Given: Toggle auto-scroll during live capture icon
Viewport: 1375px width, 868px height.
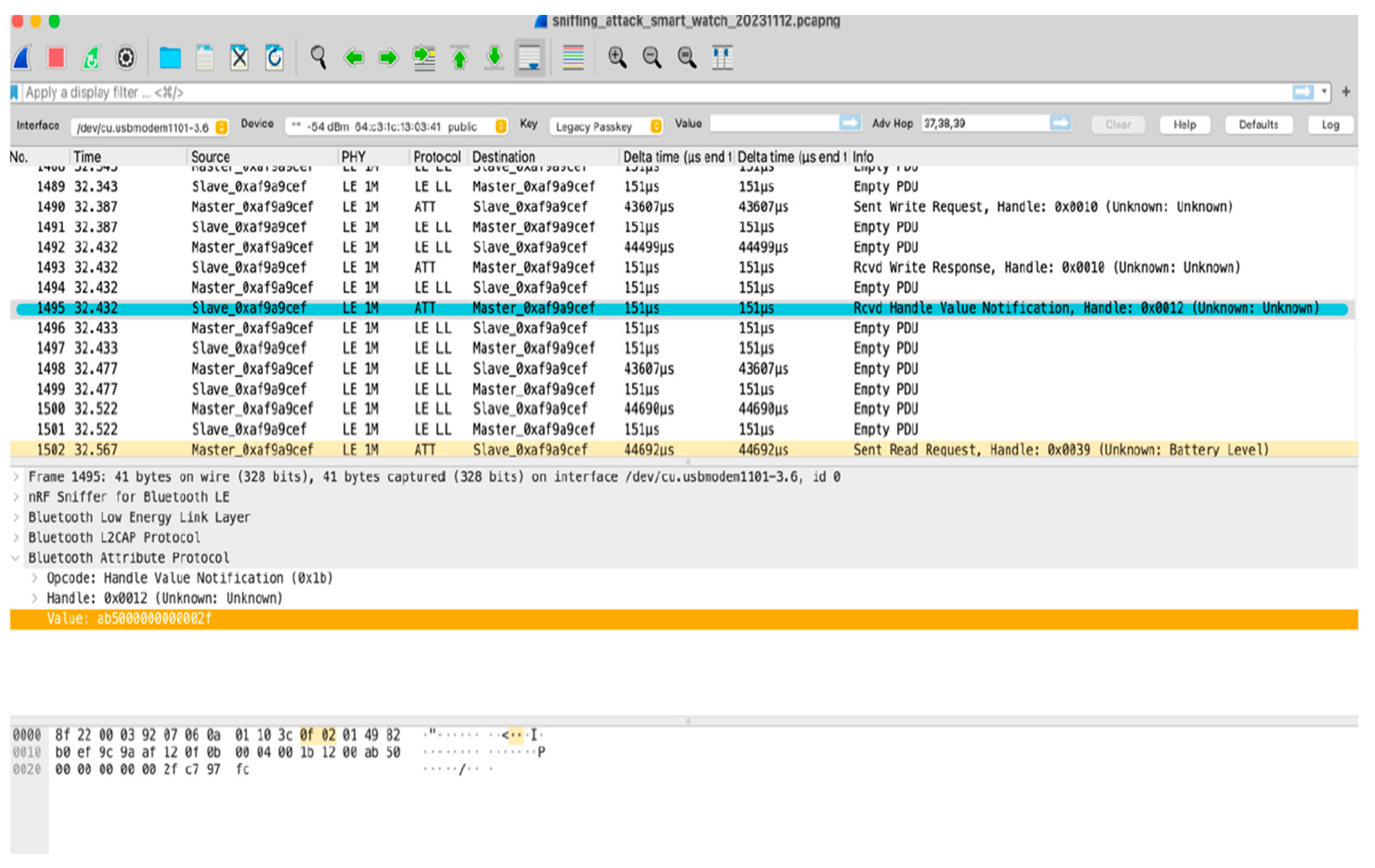Looking at the screenshot, I should [529, 58].
